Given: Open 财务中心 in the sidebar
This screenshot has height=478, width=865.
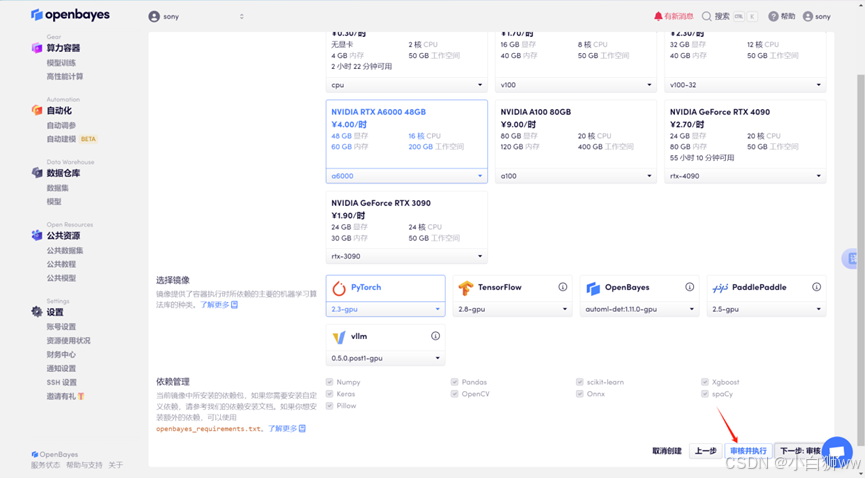Looking at the screenshot, I should coord(61,354).
